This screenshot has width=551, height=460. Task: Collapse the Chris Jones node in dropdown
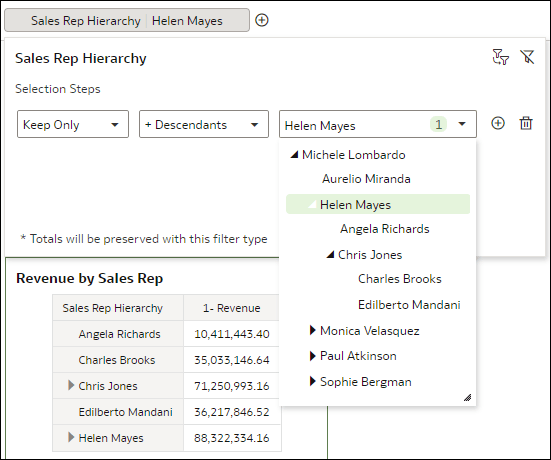click(330, 254)
